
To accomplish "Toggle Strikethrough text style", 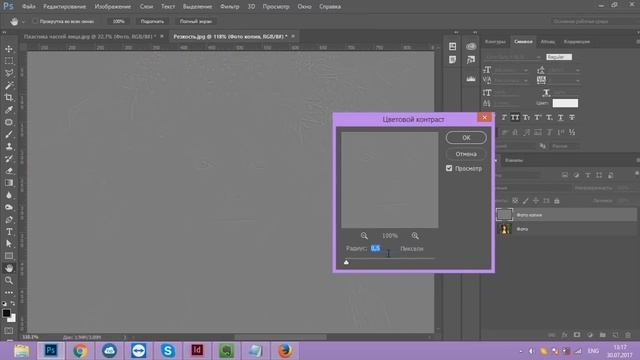I will pyautogui.click(x=572, y=118).
